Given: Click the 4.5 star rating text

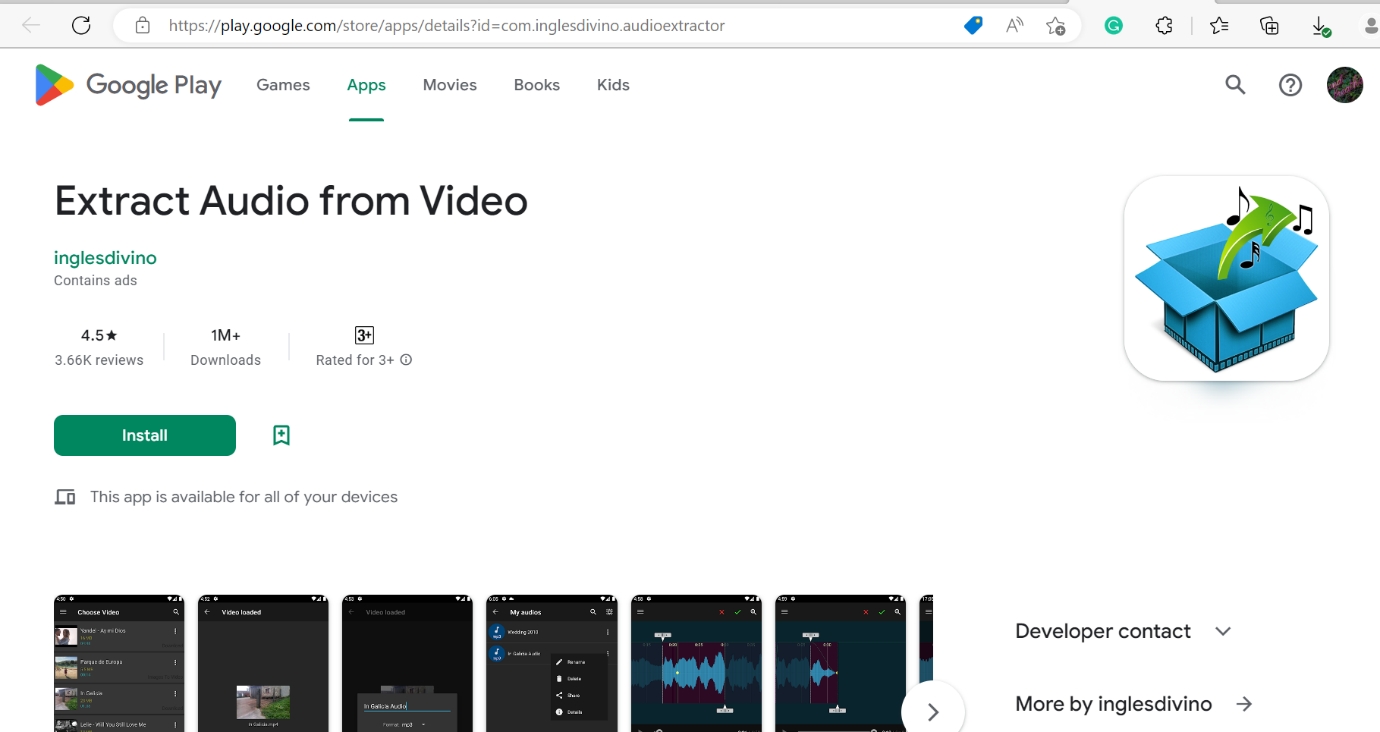Looking at the screenshot, I should (x=99, y=335).
